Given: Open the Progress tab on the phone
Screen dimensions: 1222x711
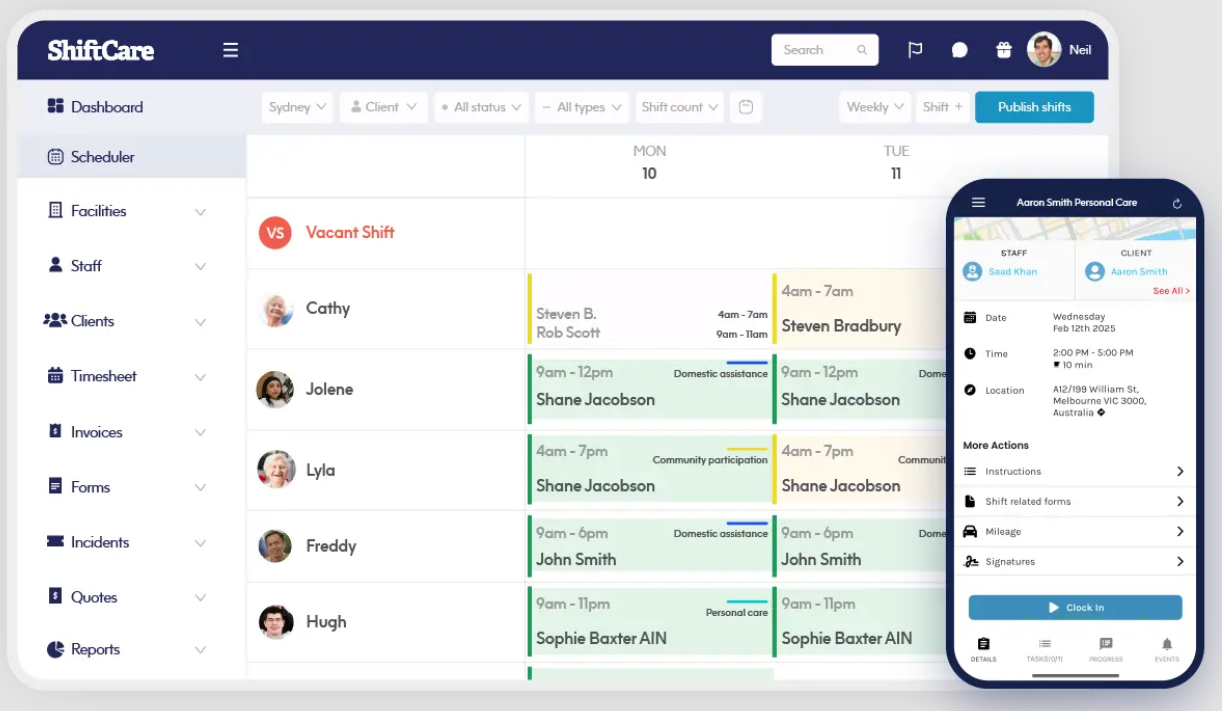Looking at the screenshot, I should coord(1105,650).
